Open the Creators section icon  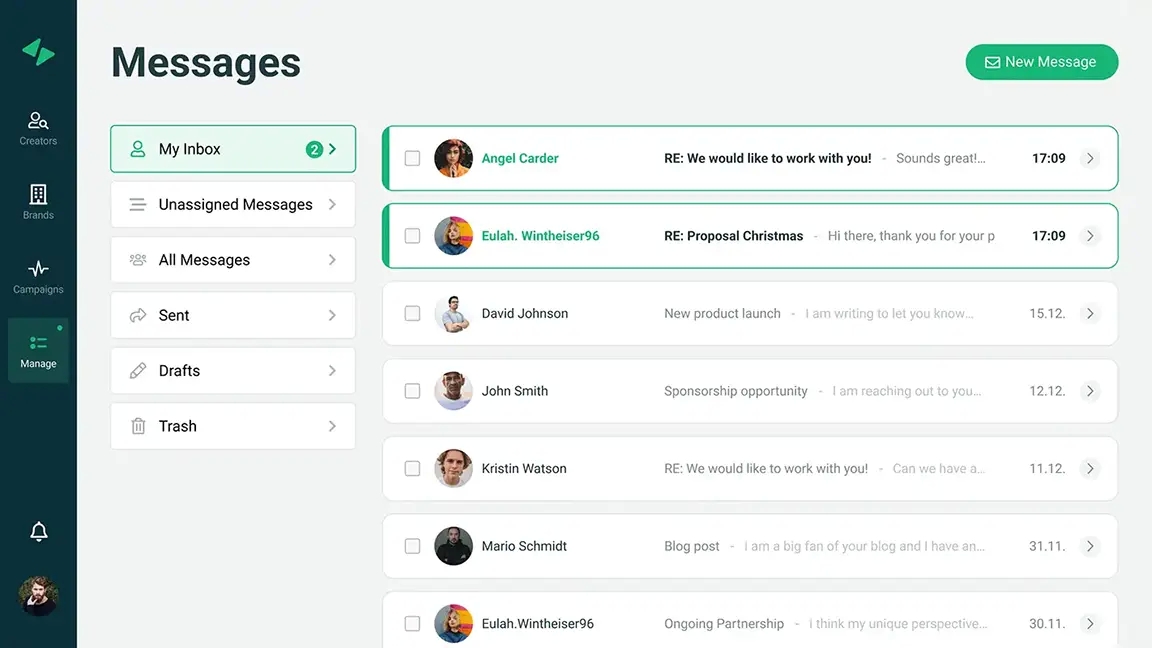coord(38,122)
